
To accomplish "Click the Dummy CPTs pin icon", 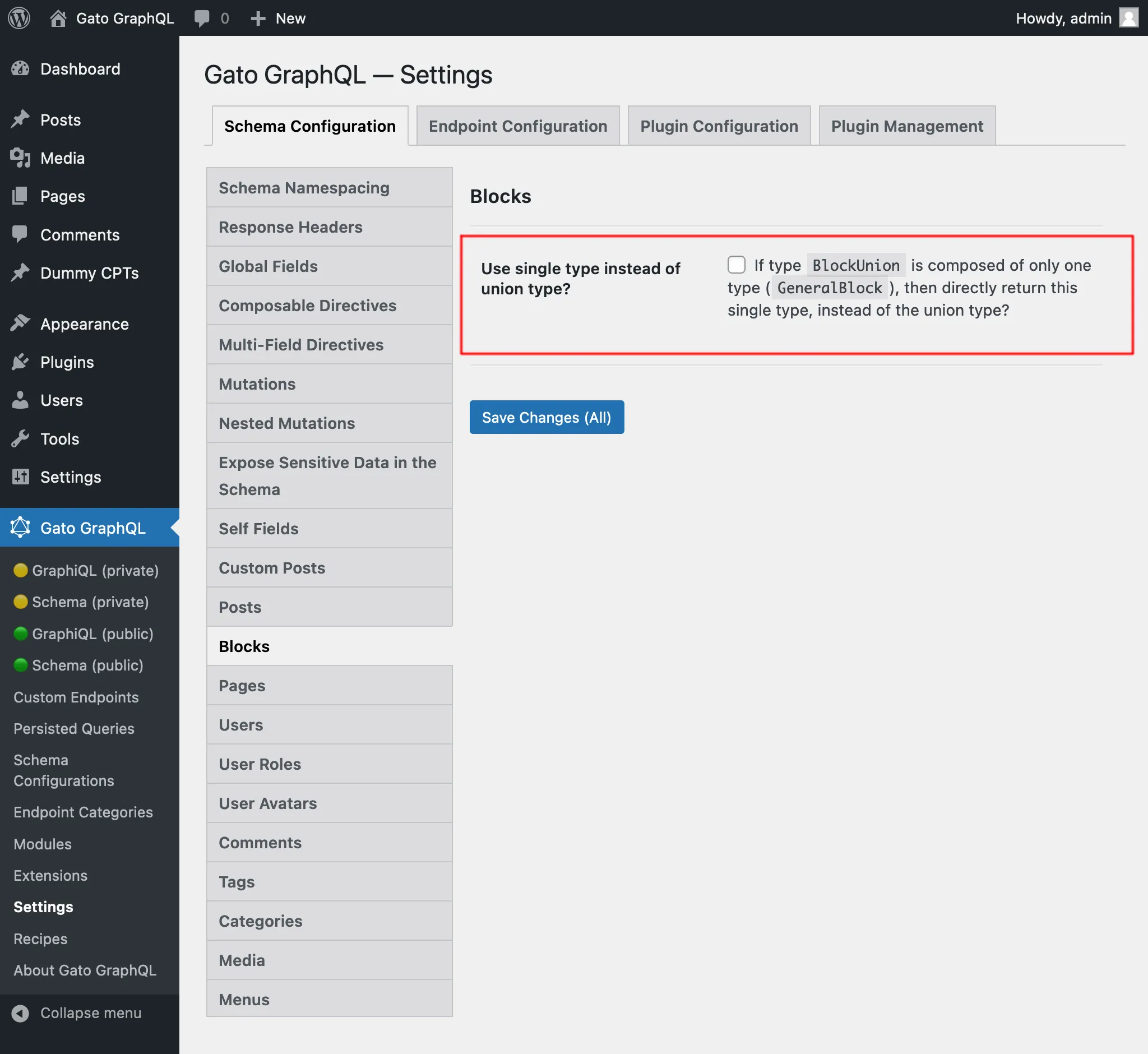I will [x=20, y=272].
